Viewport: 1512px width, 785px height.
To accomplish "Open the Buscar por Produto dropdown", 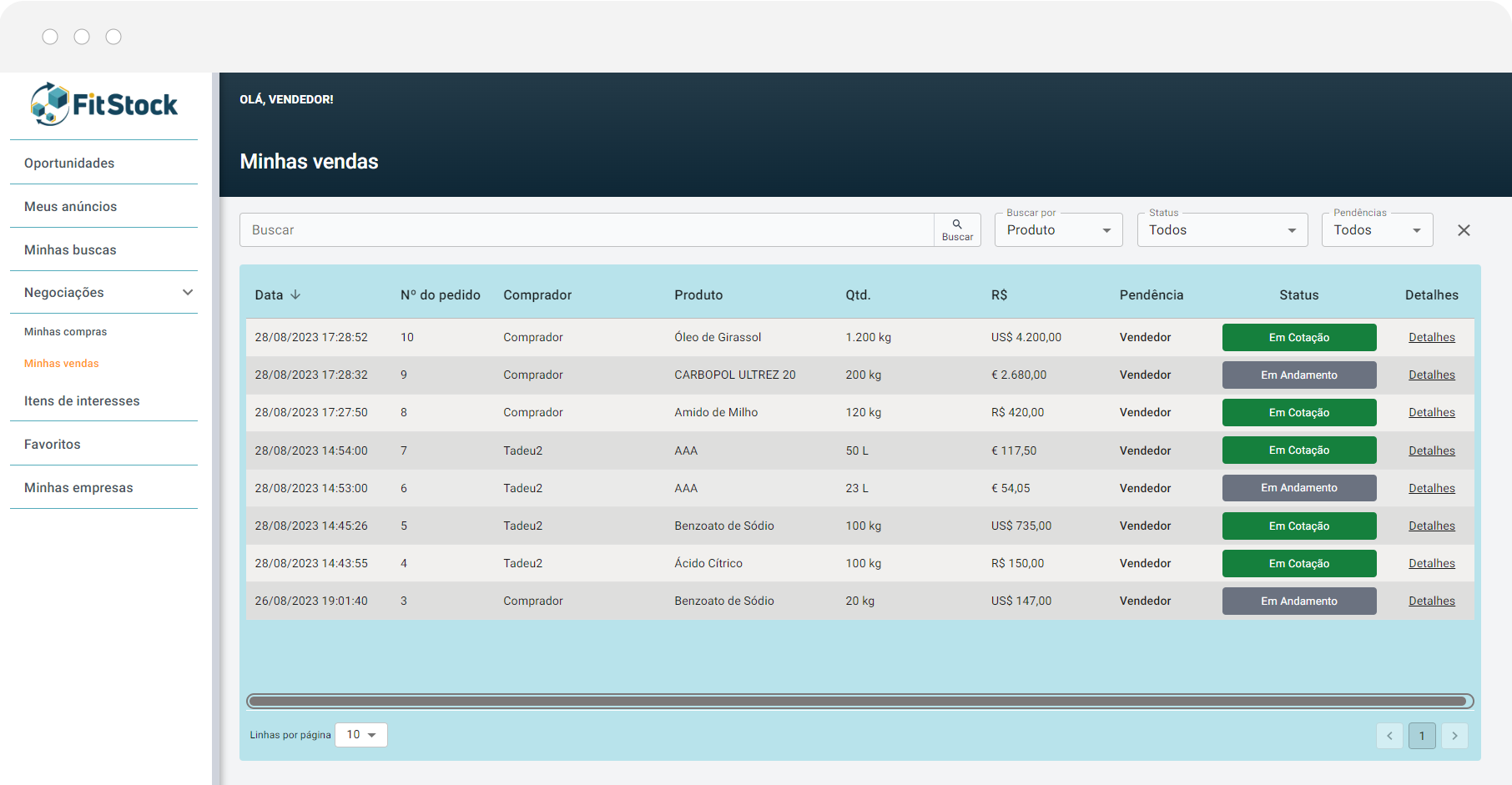I will click(x=1058, y=230).
